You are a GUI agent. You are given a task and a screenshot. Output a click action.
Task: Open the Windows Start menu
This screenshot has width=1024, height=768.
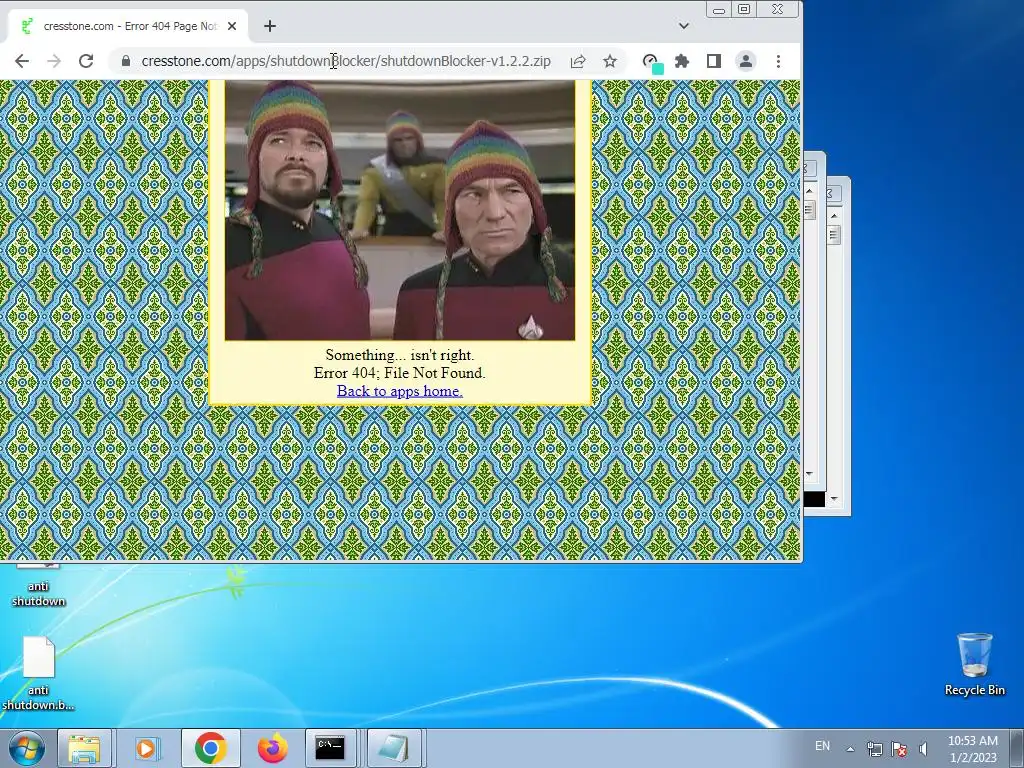[27, 748]
